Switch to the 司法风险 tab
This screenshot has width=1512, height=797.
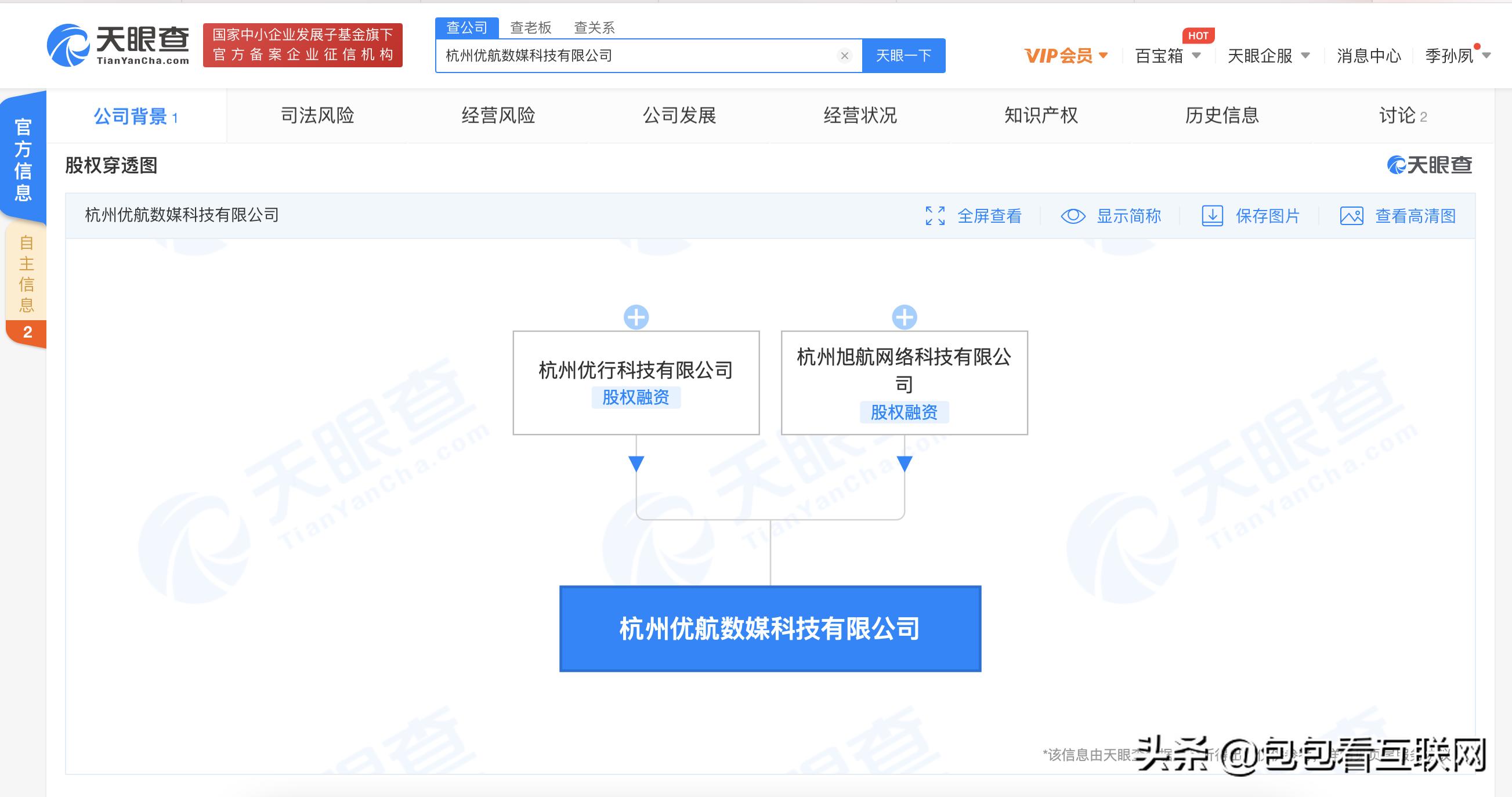[317, 115]
